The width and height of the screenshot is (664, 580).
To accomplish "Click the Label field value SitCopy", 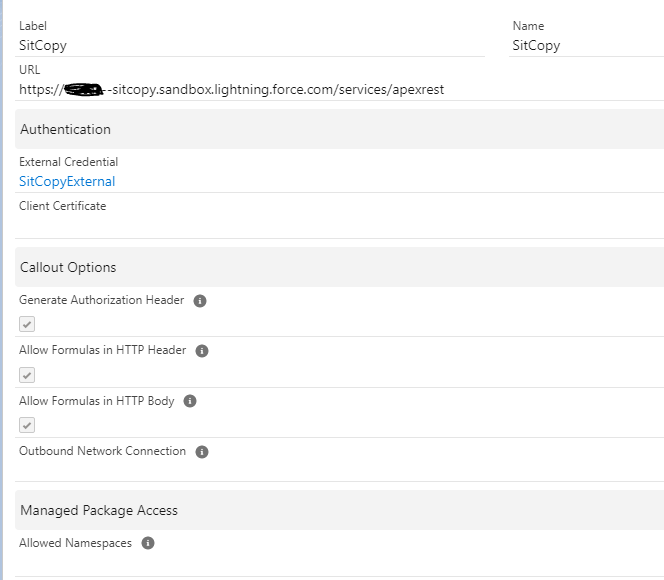I will [43, 45].
